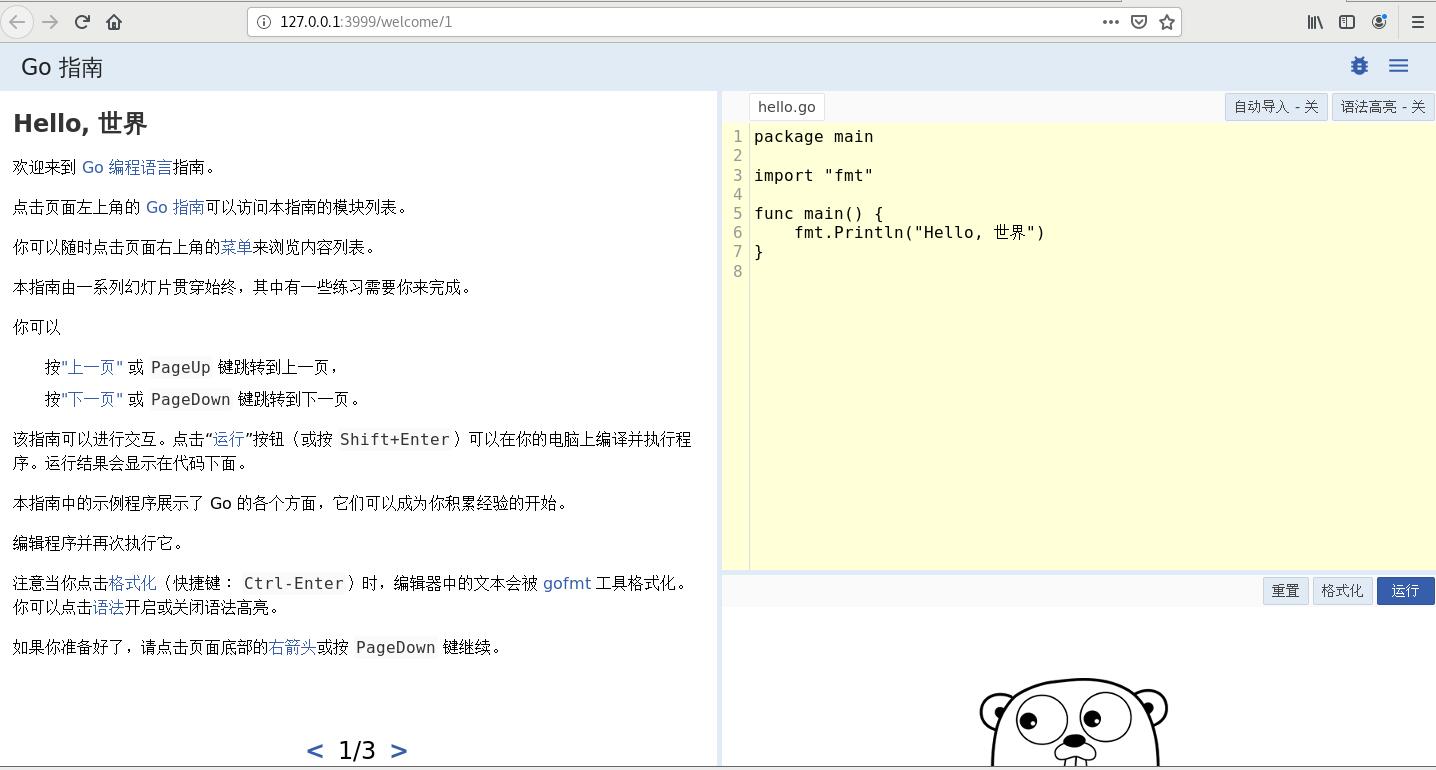Click the "下一页" link
The height and width of the screenshot is (770, 1436).
[92, 399]
